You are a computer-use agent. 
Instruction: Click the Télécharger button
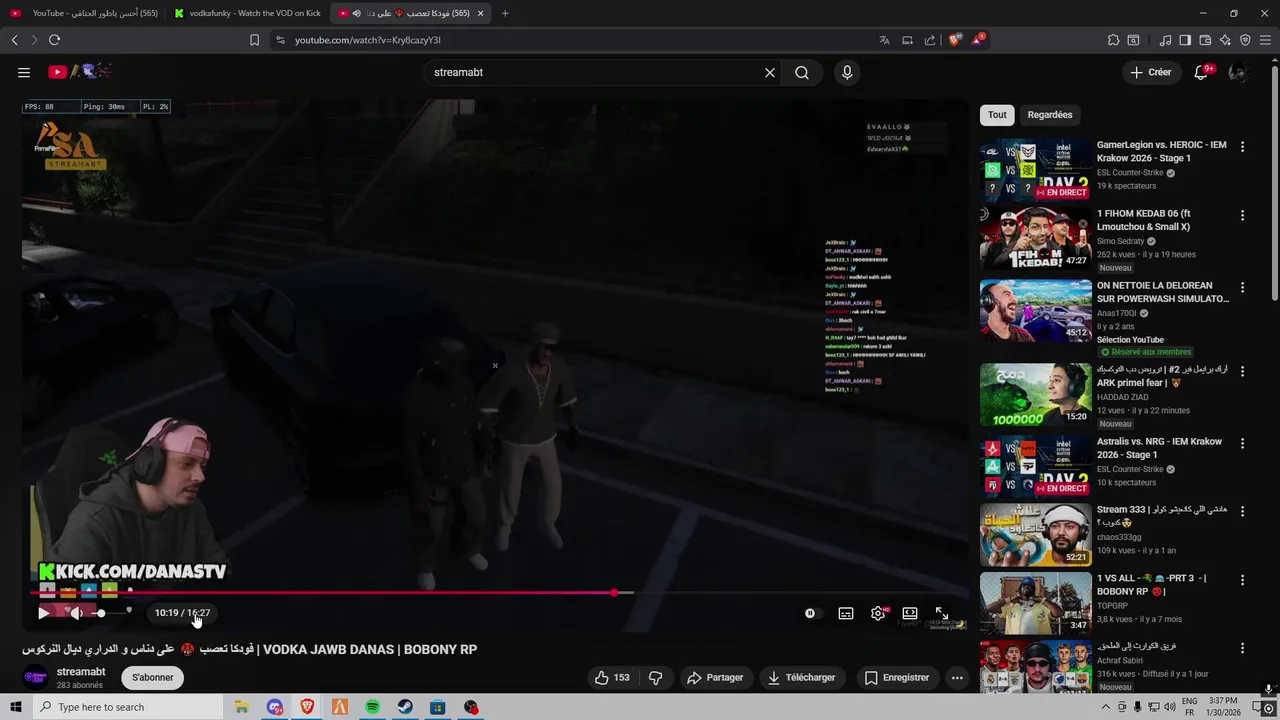click(801, 677)
